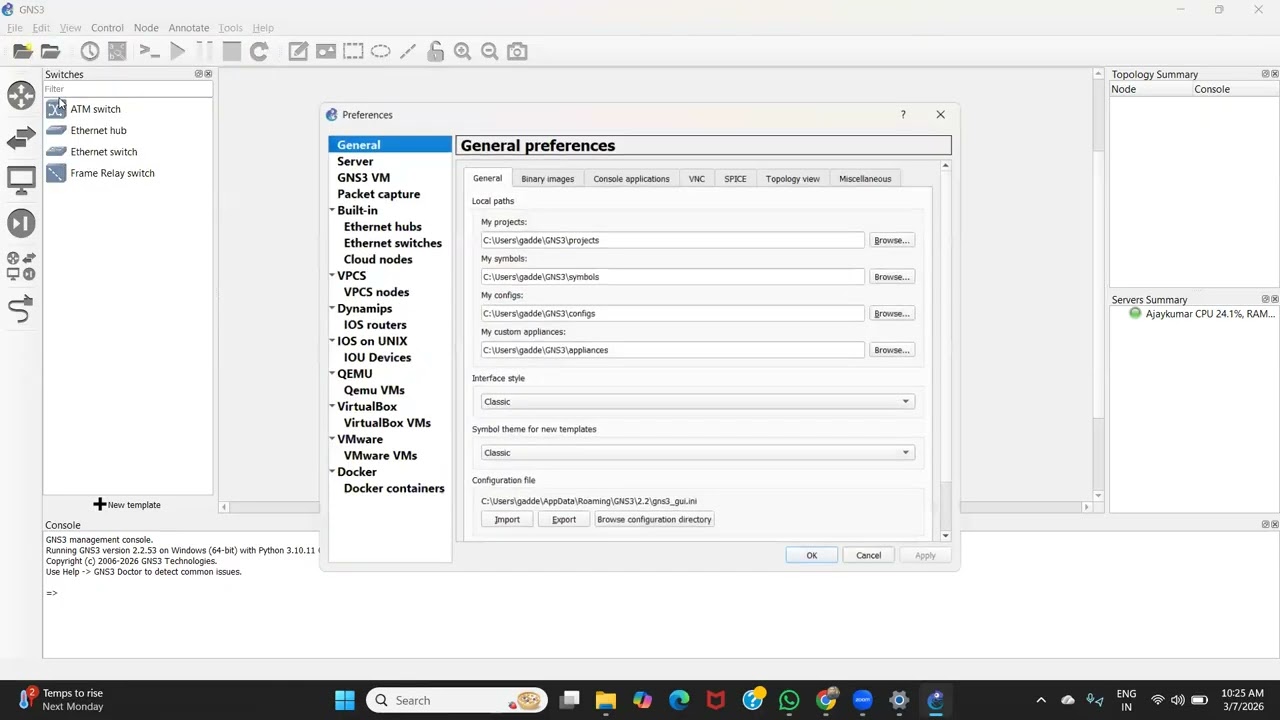Toggle show interface labels icon
The height and width of the screenshot is (720, 1280).
117,51
